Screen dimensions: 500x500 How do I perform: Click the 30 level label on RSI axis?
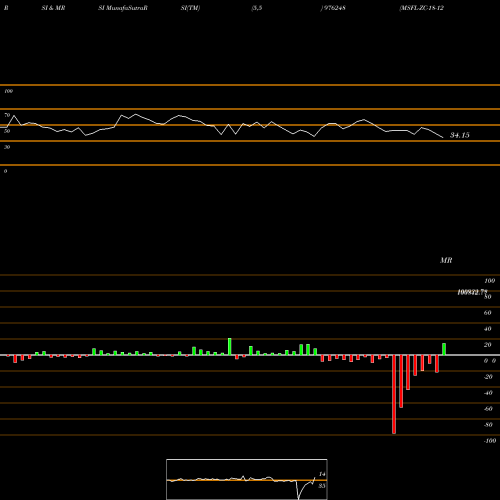(7, 147)
